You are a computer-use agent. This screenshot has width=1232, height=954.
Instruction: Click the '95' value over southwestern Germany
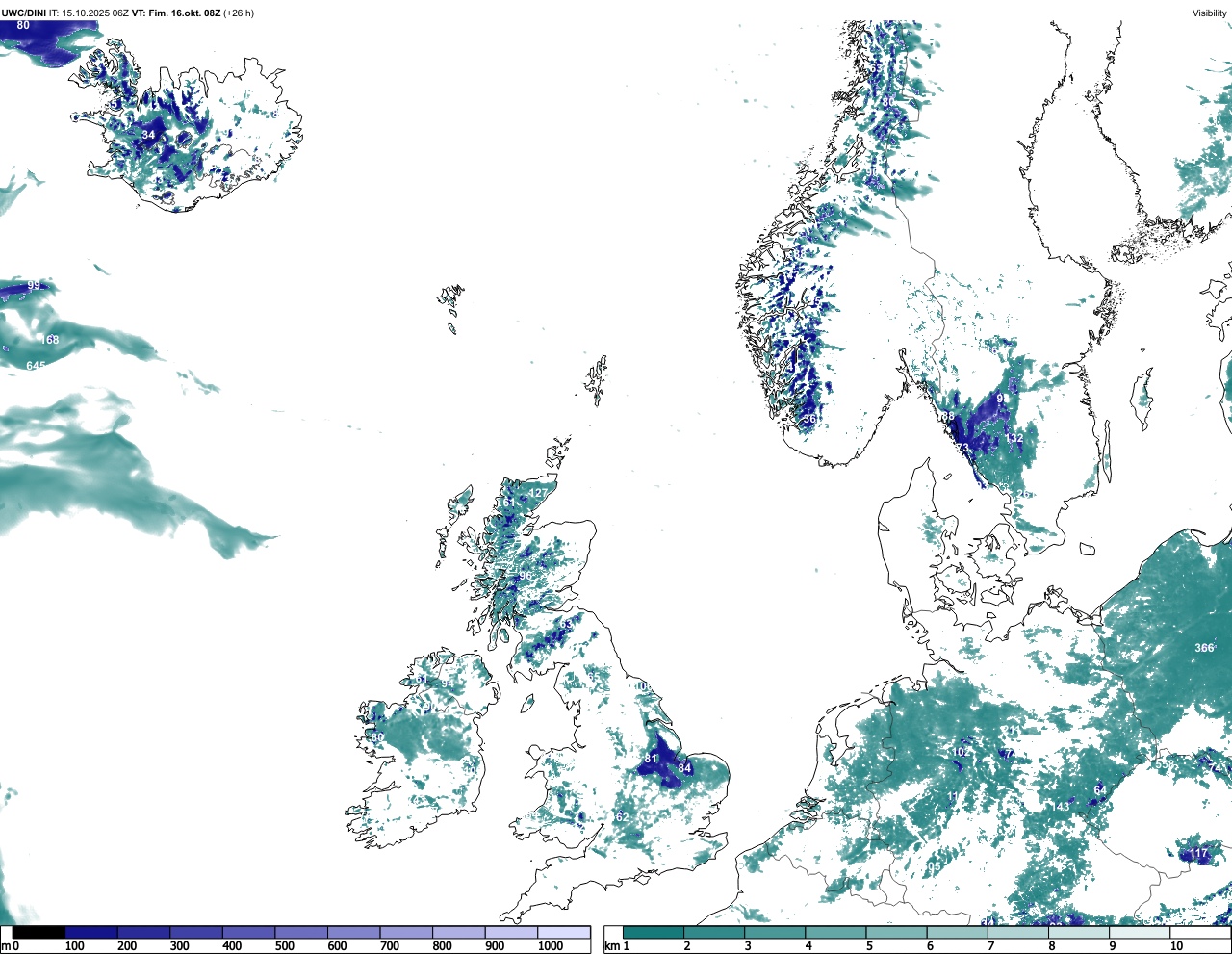coord(934,867)
